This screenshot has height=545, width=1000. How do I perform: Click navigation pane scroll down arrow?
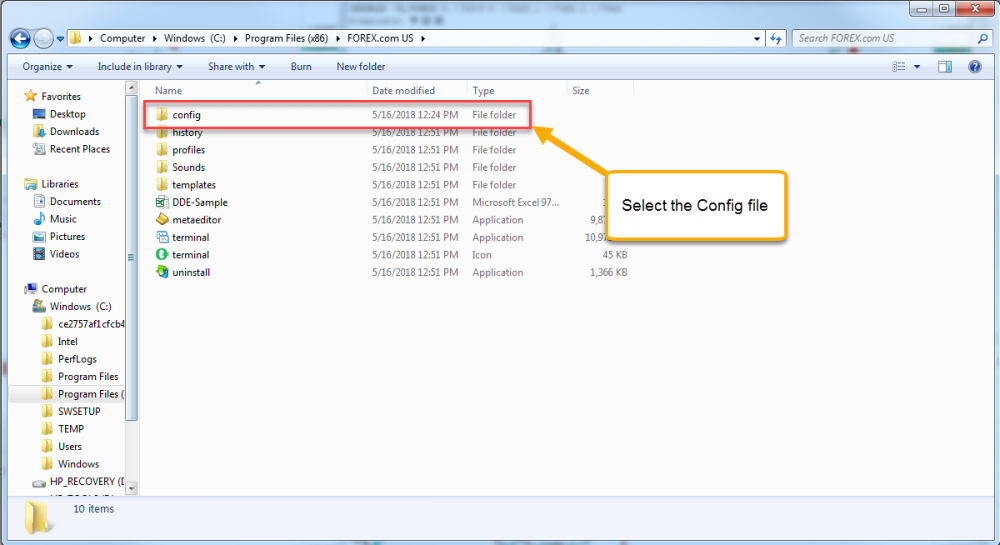[131, 489]
